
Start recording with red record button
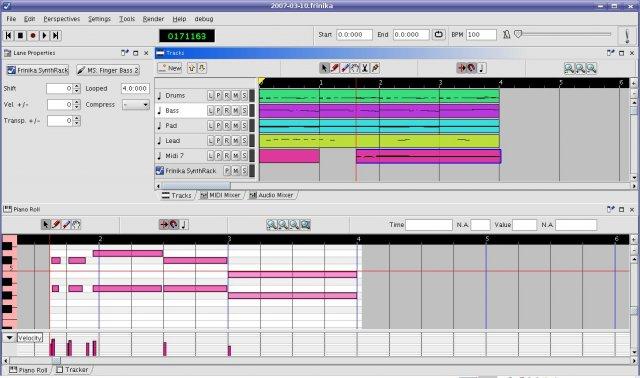point(33,36)
